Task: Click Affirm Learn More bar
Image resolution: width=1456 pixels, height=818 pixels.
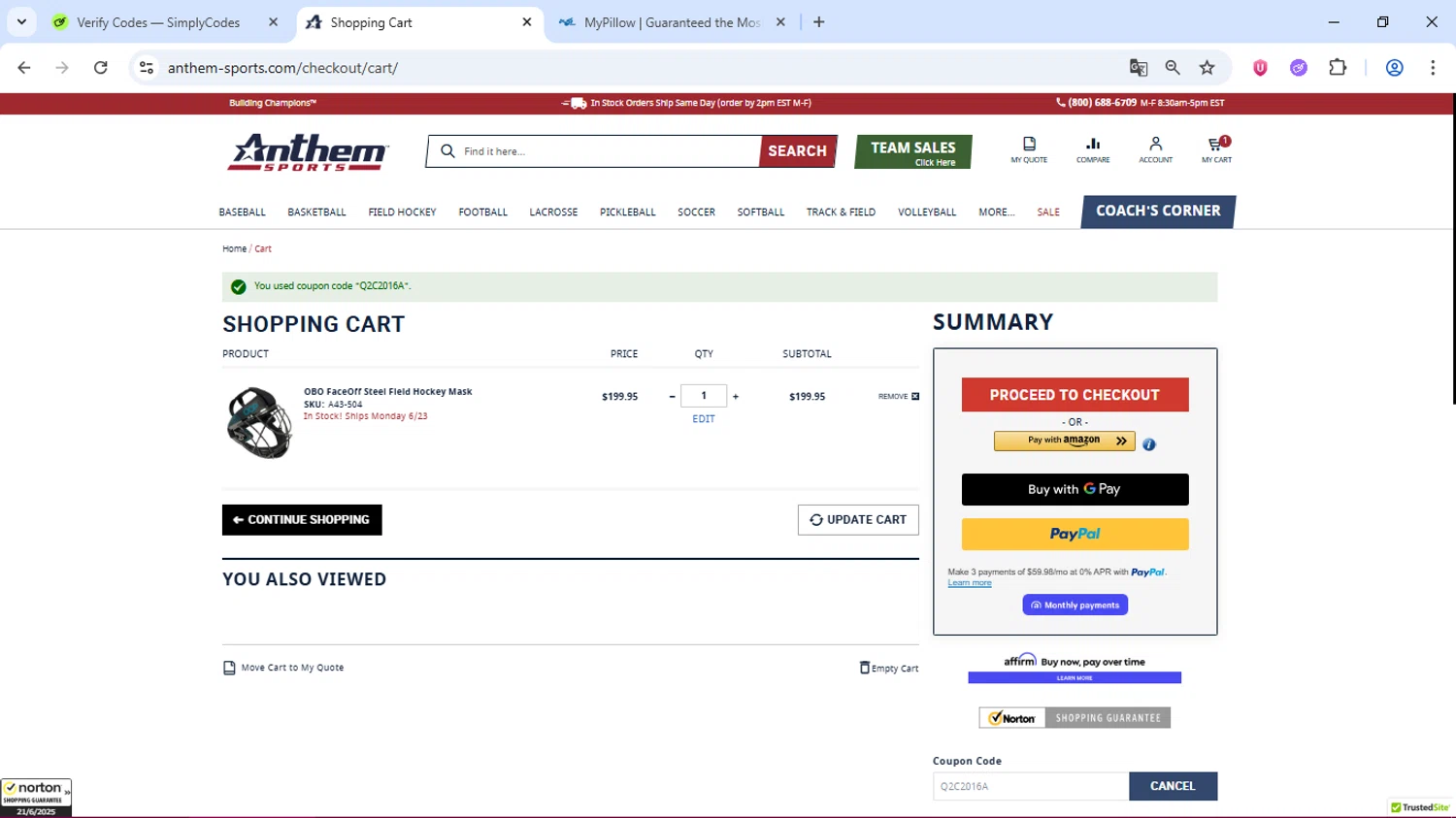Action: (1075, 678)
